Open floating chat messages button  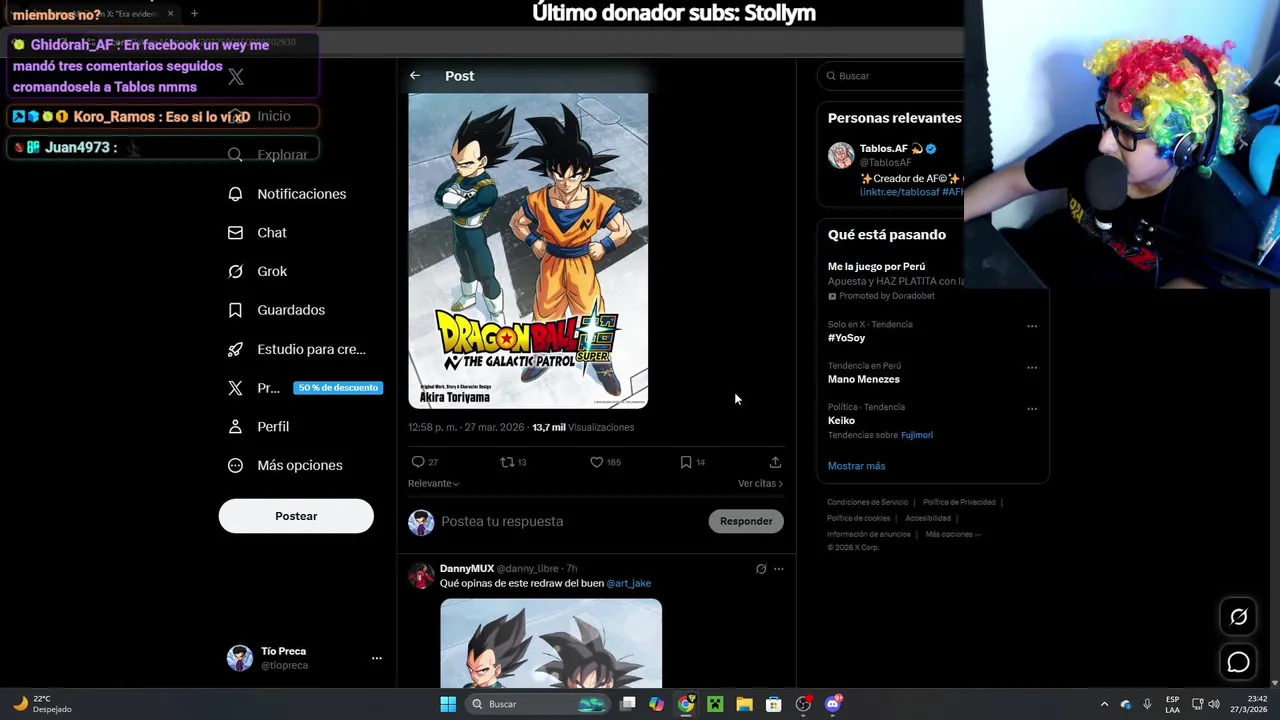point(1238,662)
